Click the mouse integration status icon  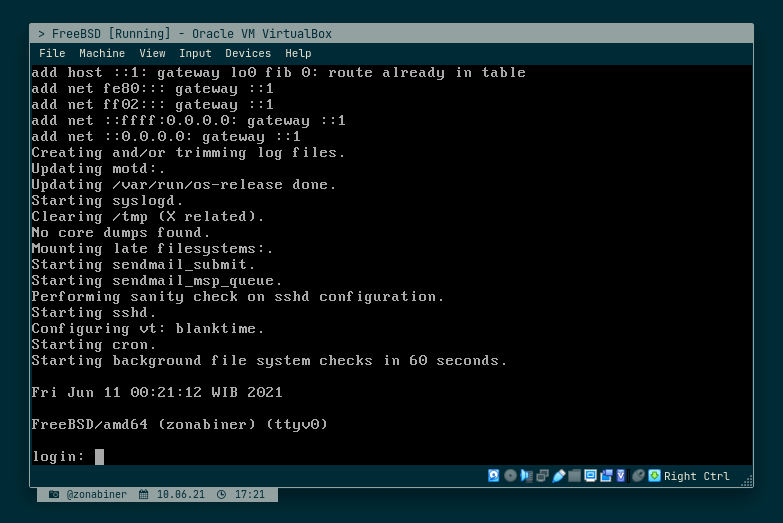pyautogui.click(x=638, y=476)
